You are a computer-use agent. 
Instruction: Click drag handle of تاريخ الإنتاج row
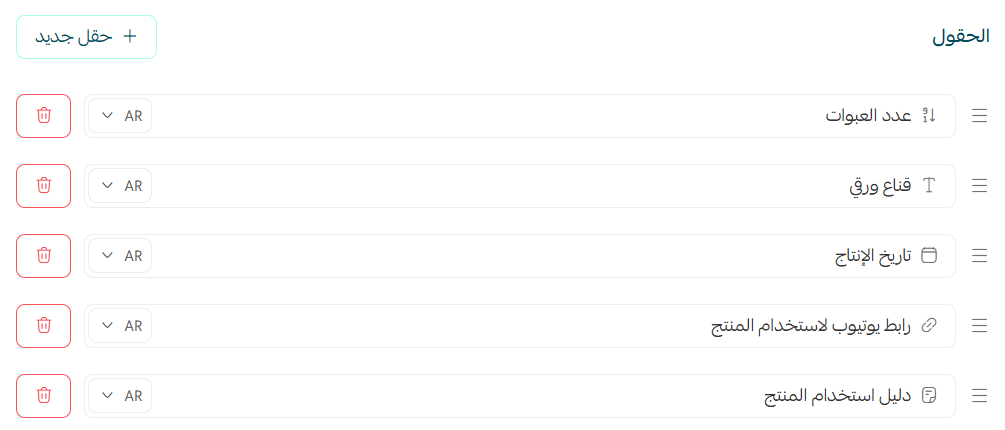coord(980,256)
